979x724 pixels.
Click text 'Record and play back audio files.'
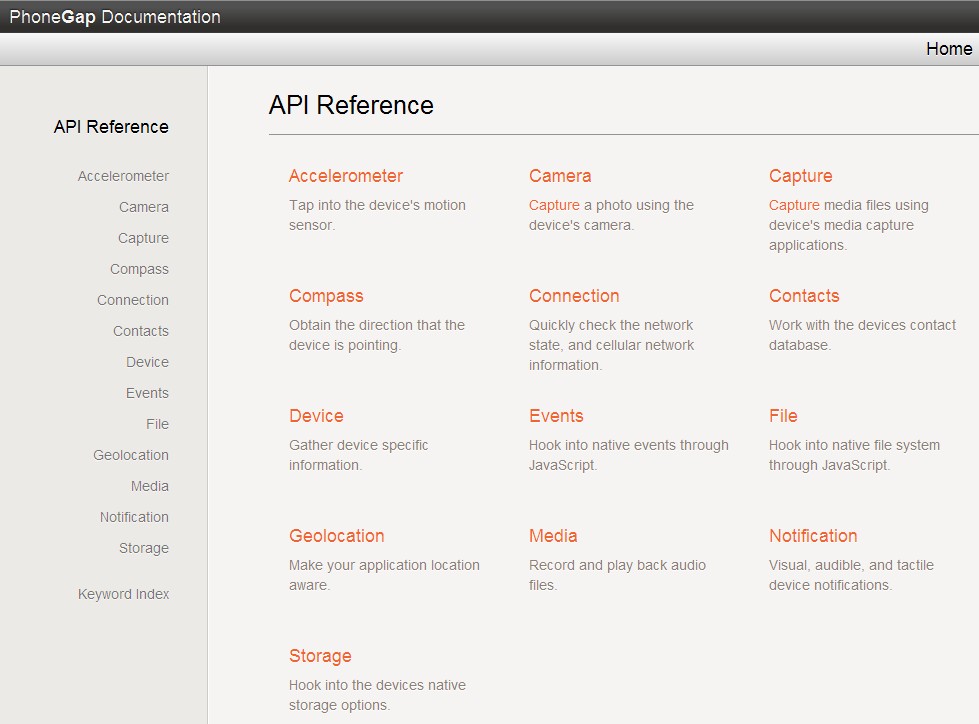click(x=617, y=575)
